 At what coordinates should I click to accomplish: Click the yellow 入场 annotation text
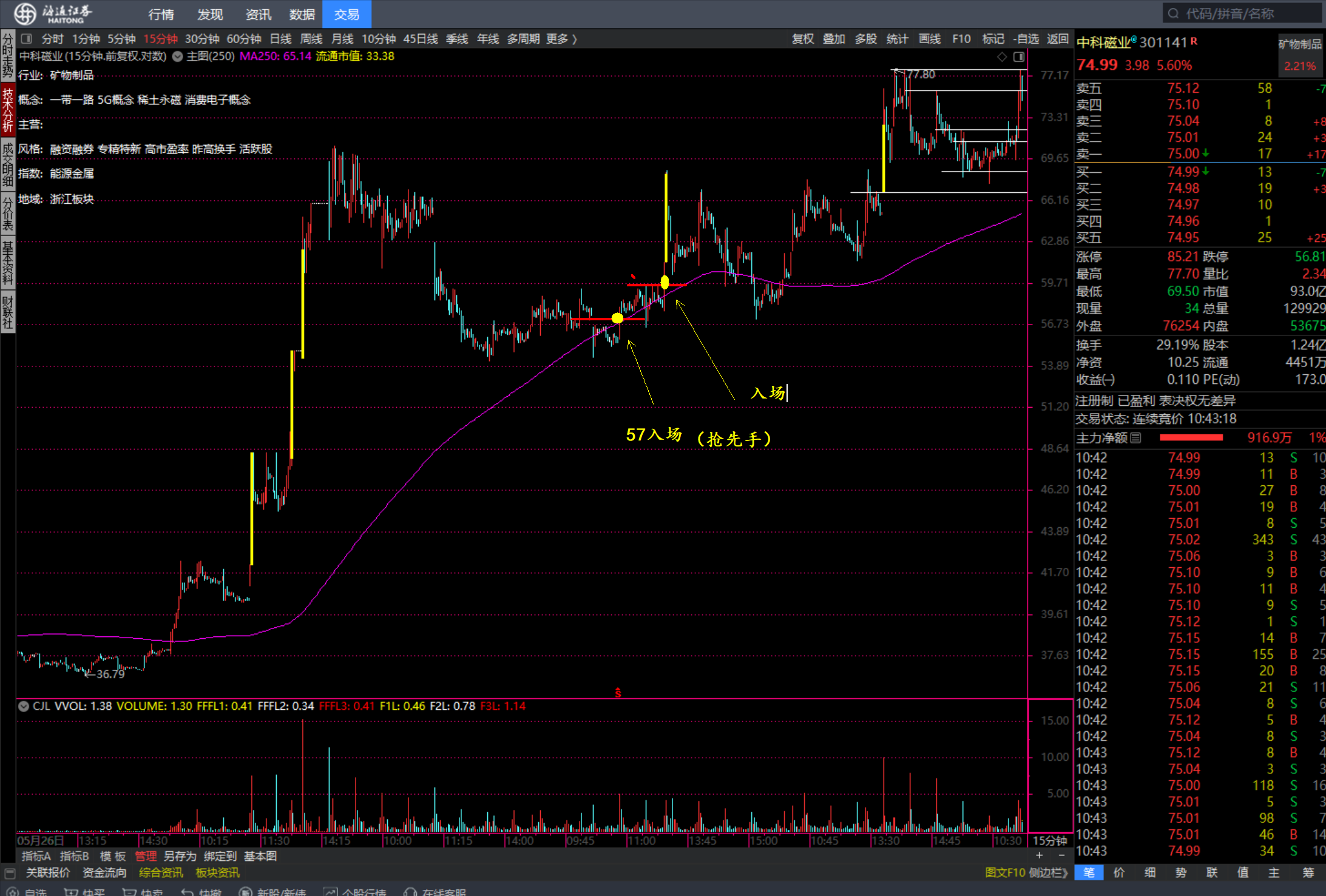tap(768, 392)
